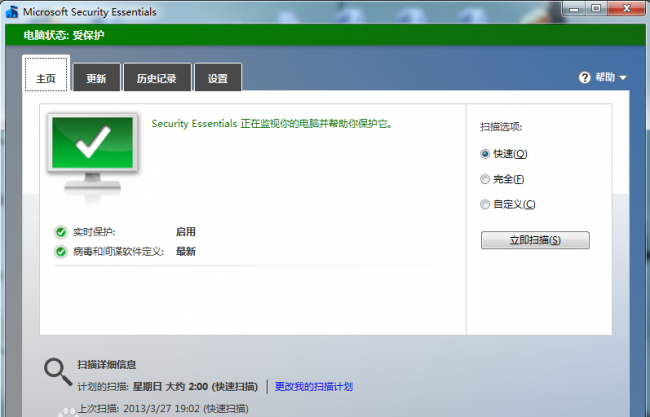Switch to the 主页 tab
650x417 pixels.
(46, 74)
